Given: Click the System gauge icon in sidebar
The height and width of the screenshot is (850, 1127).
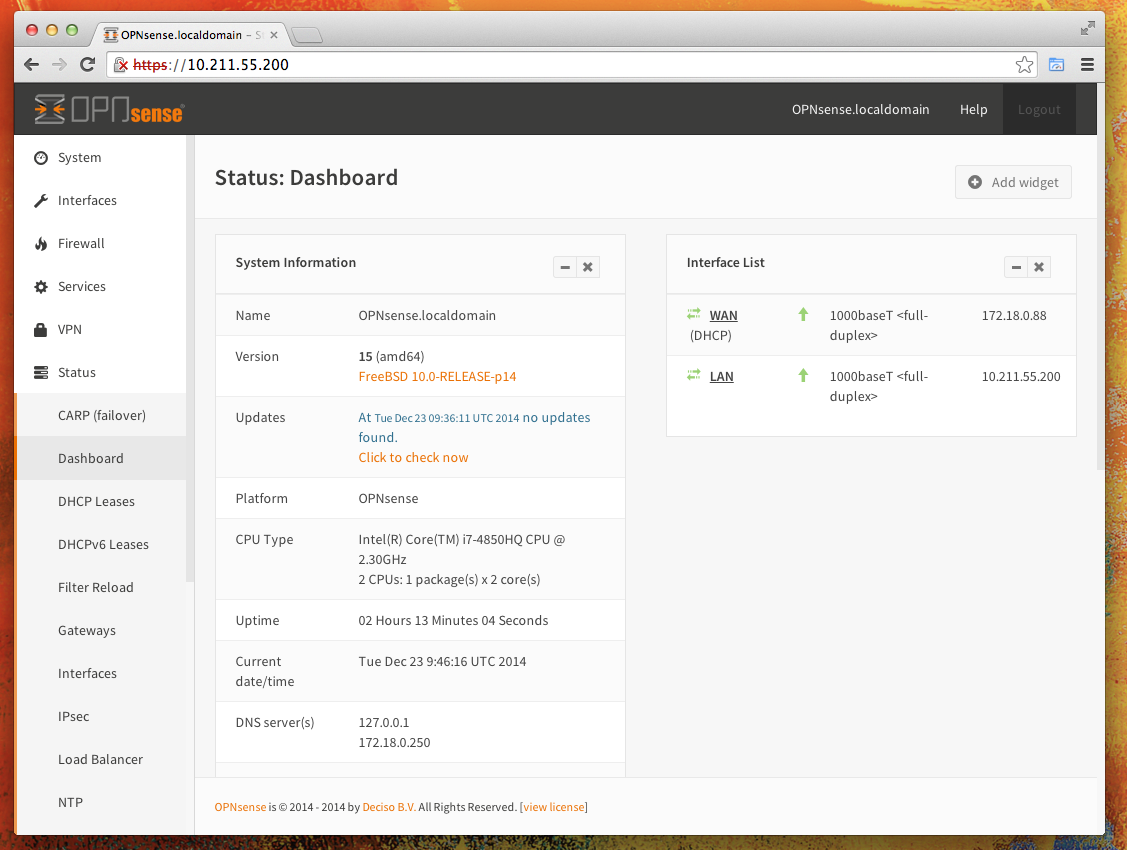Looking at the screenshot, I should (41, 158).
